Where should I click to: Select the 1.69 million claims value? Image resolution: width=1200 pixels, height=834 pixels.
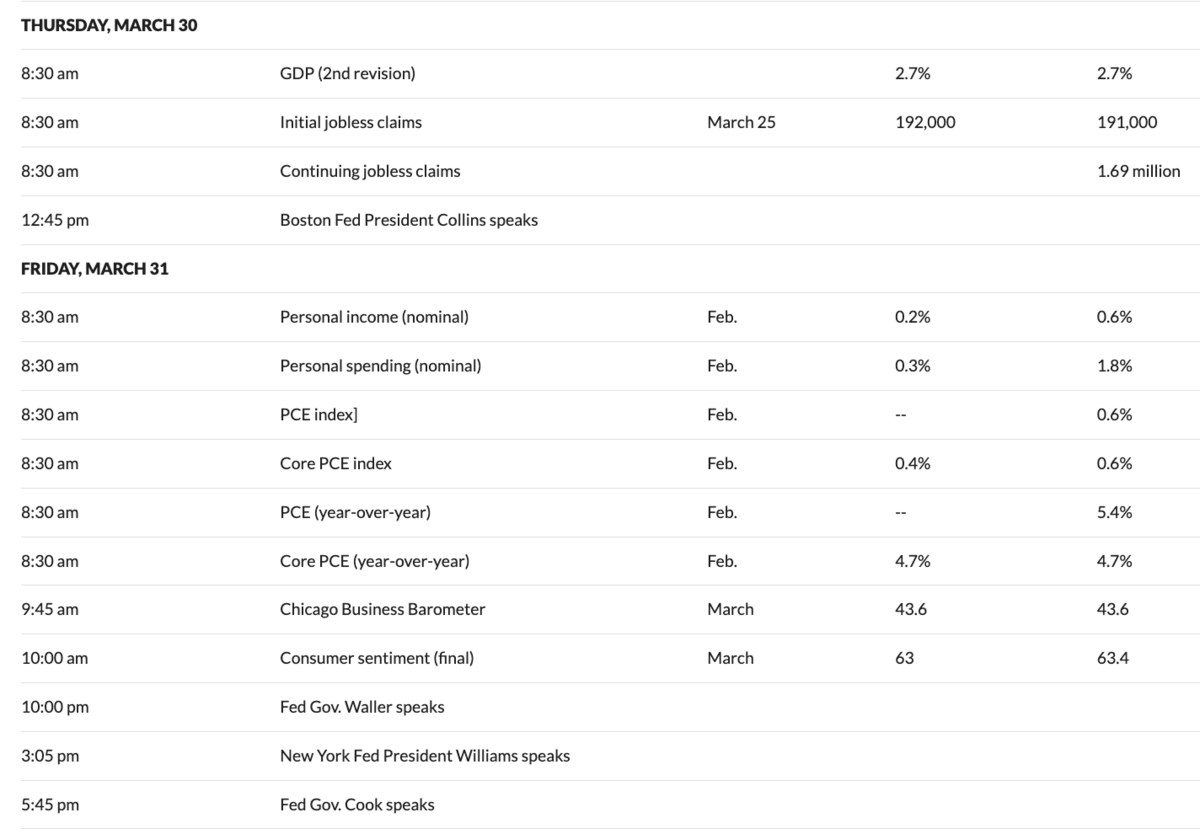[x=1138, y=171]
